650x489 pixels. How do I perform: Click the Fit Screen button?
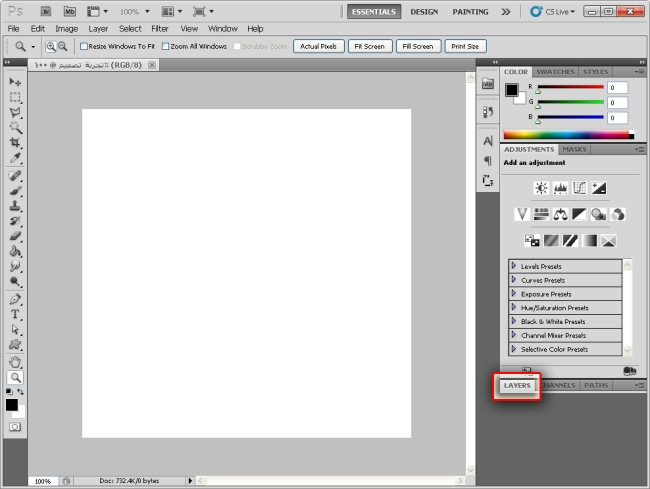click(x=367, y=46)
